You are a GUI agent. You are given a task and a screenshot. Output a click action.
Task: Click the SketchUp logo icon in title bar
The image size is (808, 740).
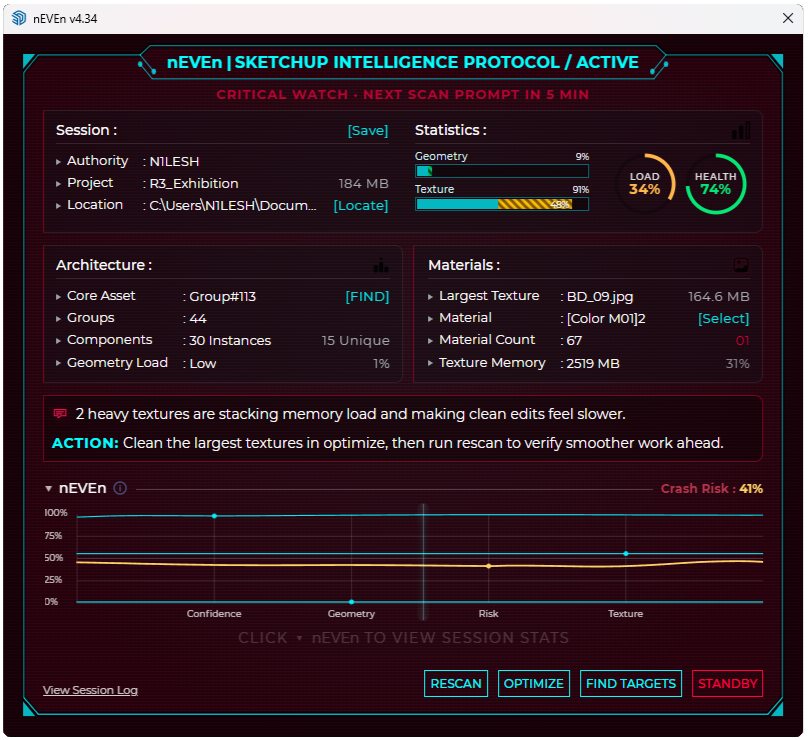point(19,18)
